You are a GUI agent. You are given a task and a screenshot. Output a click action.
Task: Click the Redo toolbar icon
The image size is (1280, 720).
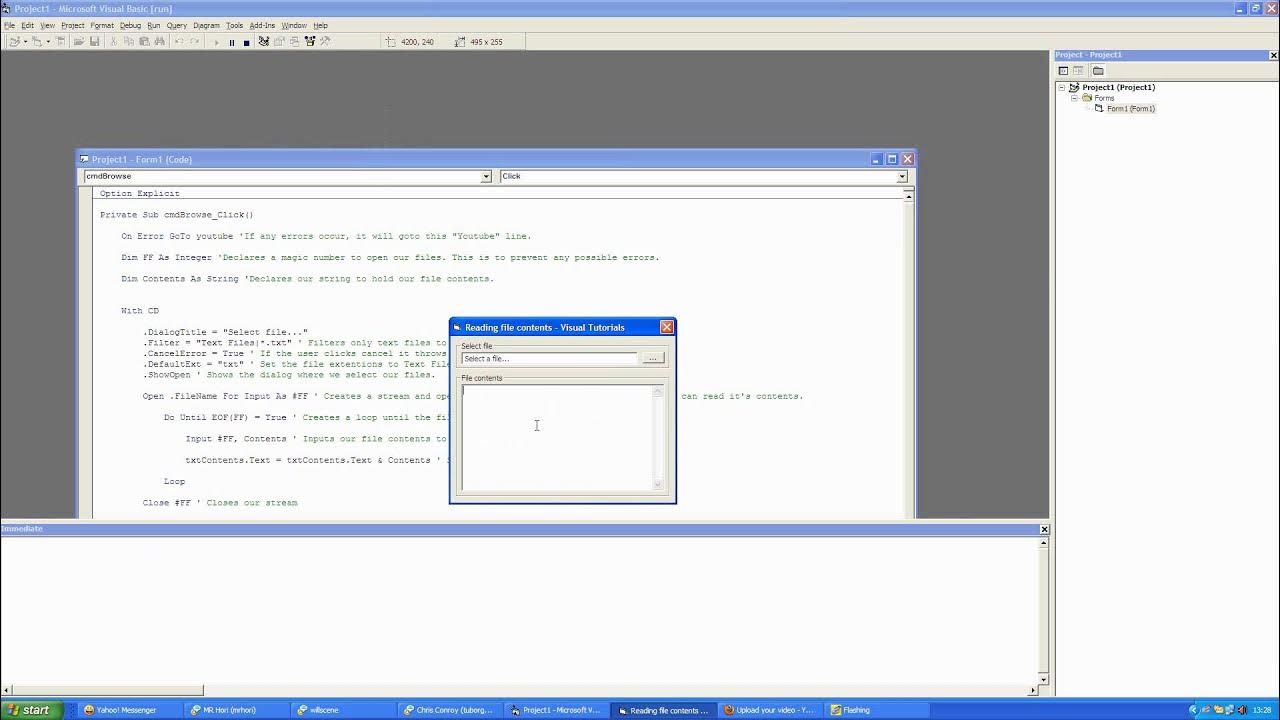(x=195, y=42)
